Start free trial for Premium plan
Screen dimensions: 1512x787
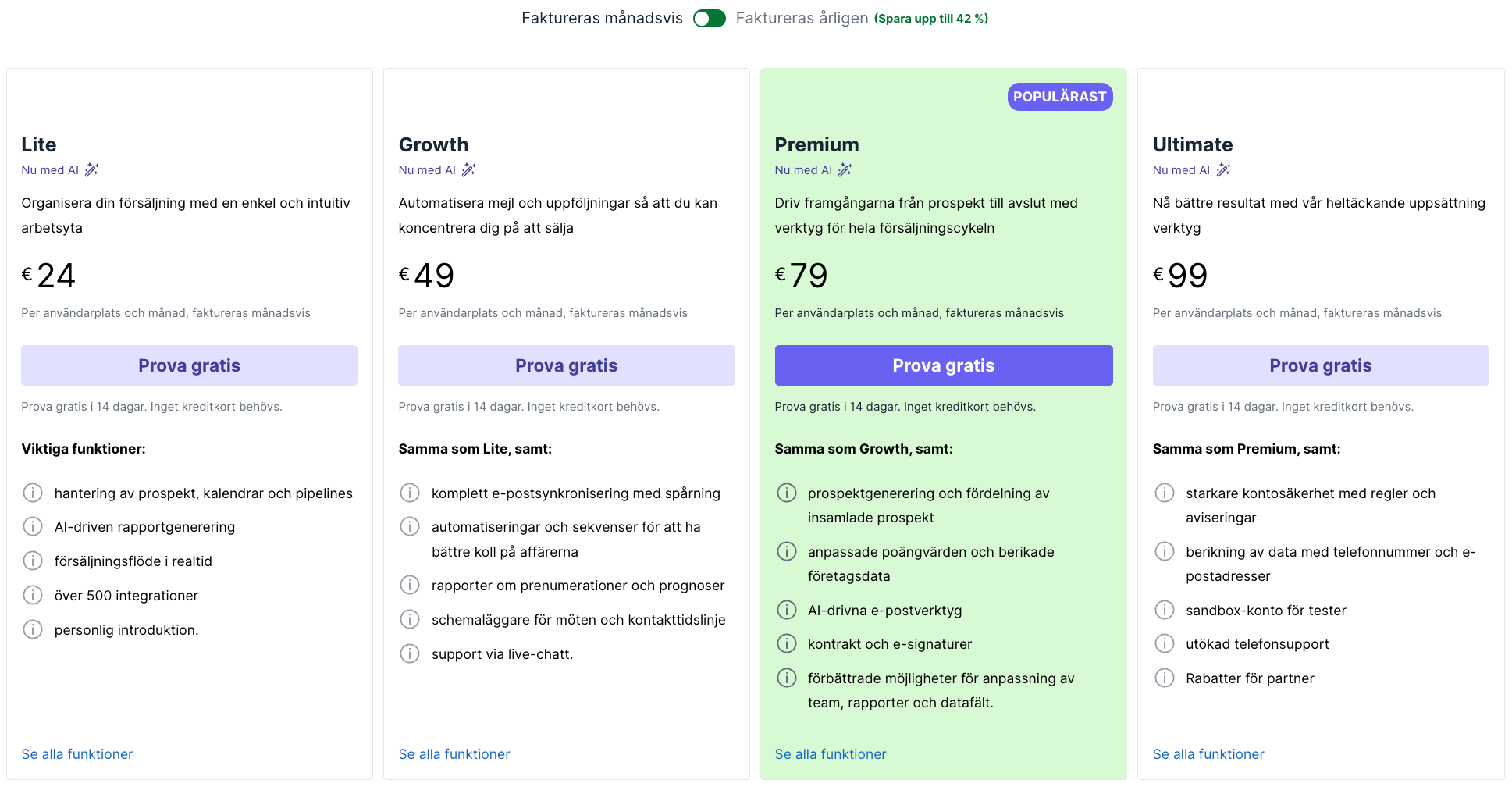pyautogui.click(x=943, y=365)
